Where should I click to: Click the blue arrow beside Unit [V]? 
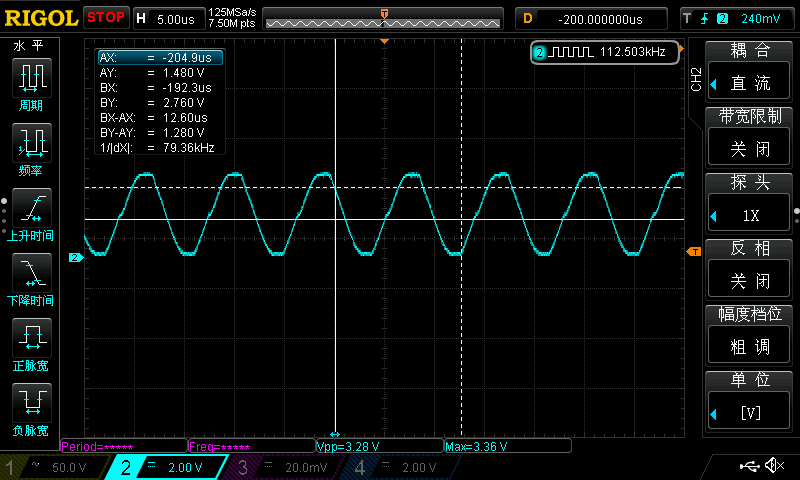coord(713,414)
